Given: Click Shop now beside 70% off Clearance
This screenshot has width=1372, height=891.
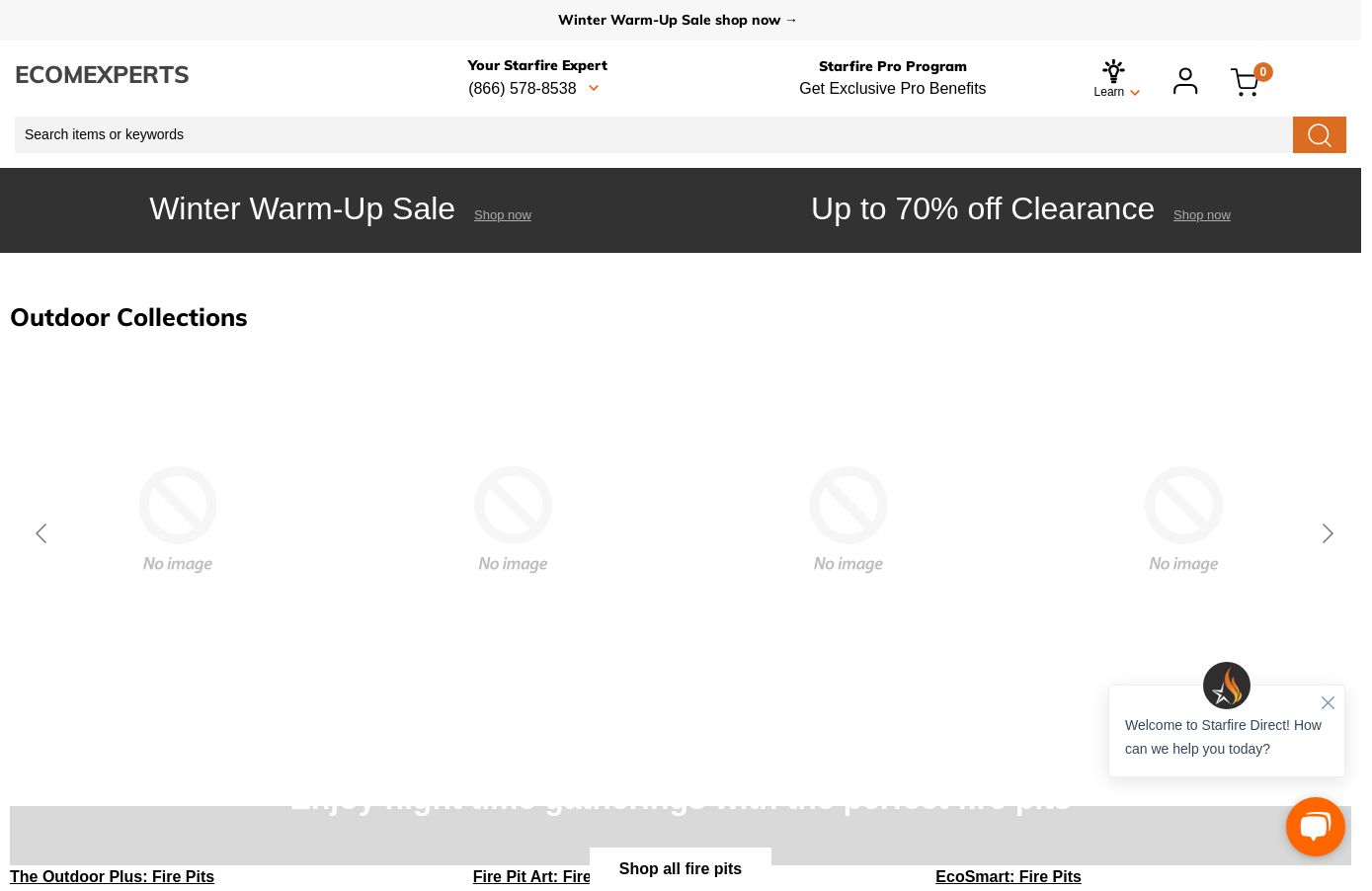Looking at the screenshot, I should pyautogui.click(x=1201, y=215).
